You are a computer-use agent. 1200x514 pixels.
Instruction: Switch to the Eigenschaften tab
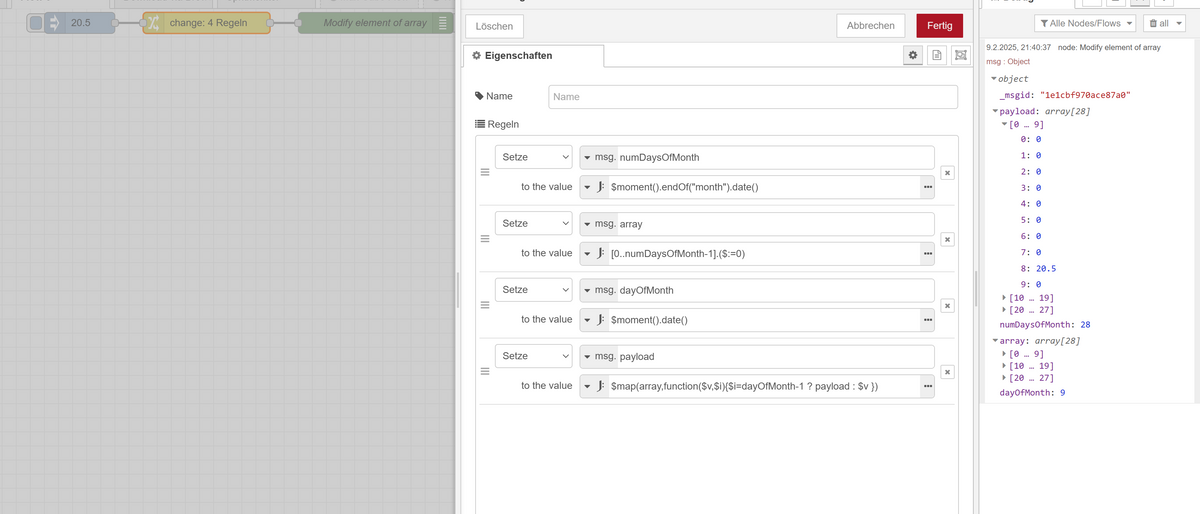(512, 56)
